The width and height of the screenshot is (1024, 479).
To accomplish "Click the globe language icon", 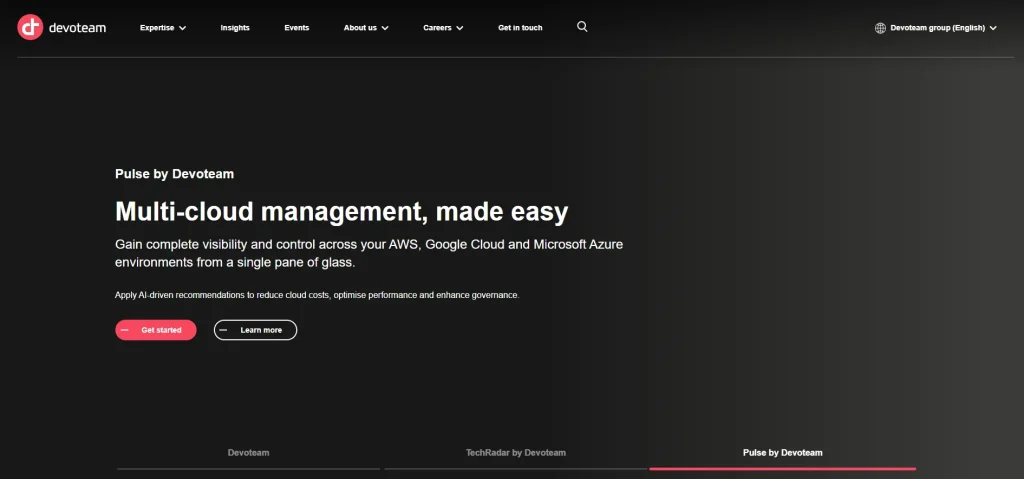I will tap(880, 28).
